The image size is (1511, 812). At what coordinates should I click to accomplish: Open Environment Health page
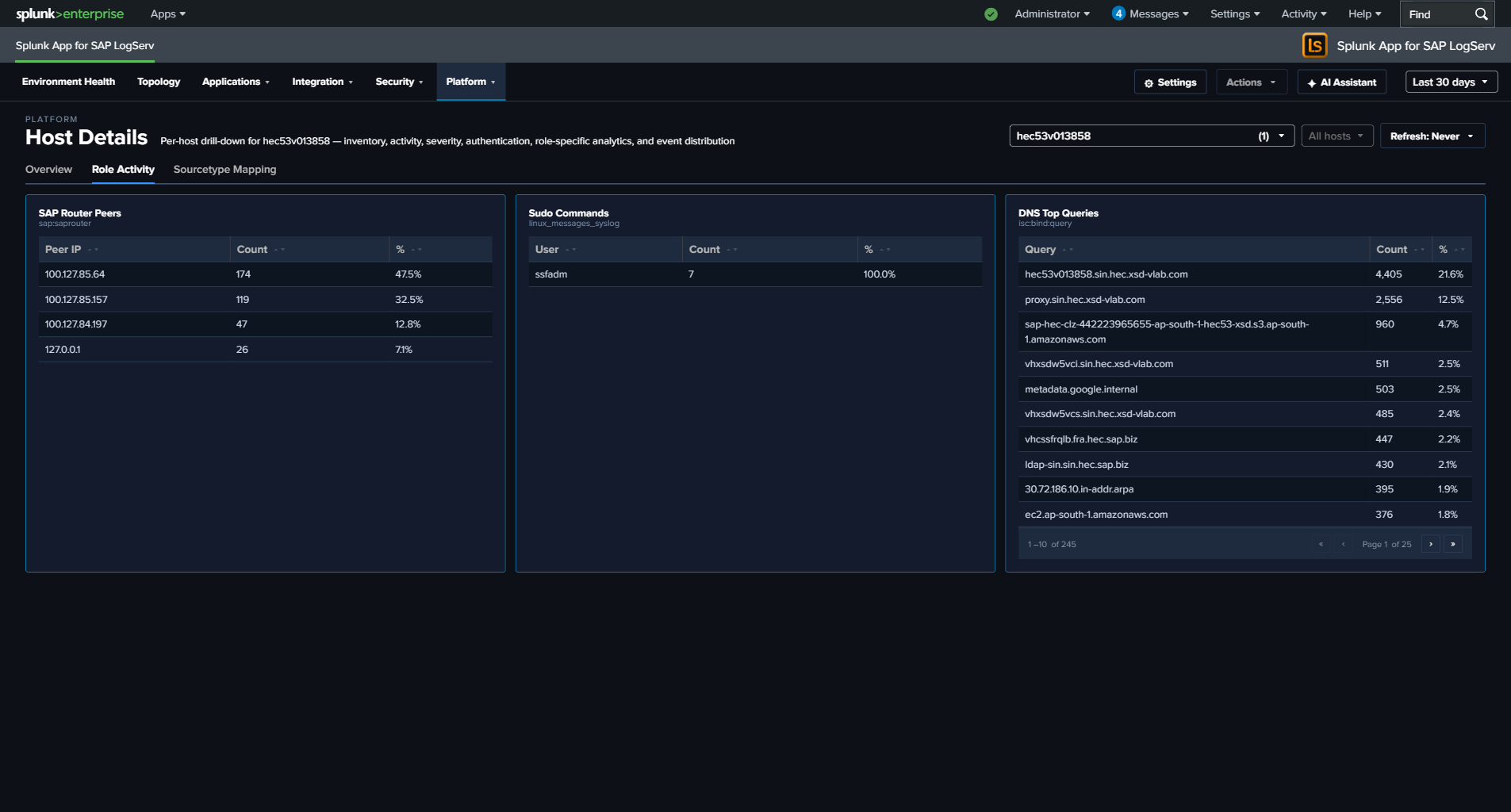click(69, 82)
